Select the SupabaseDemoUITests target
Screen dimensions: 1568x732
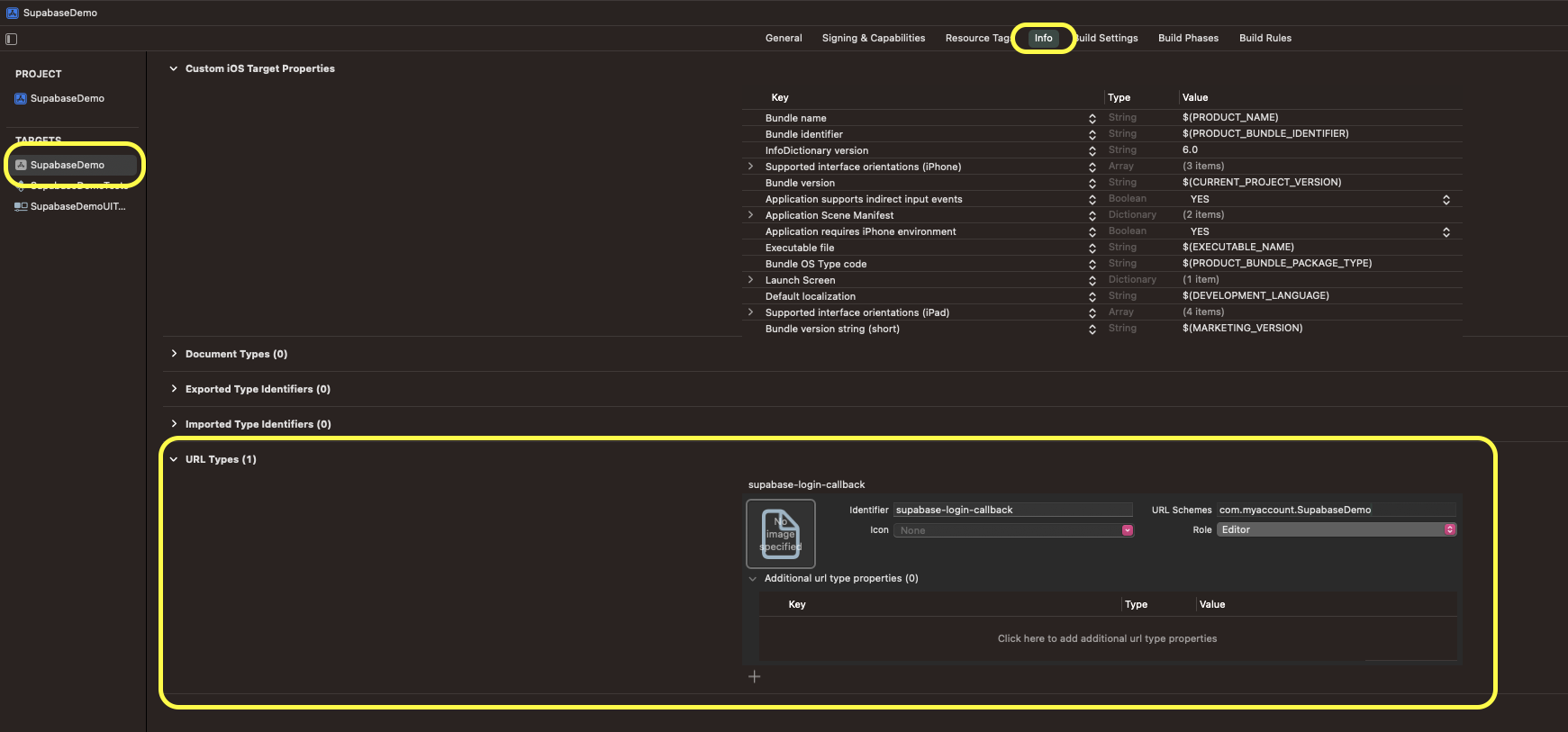70,206
